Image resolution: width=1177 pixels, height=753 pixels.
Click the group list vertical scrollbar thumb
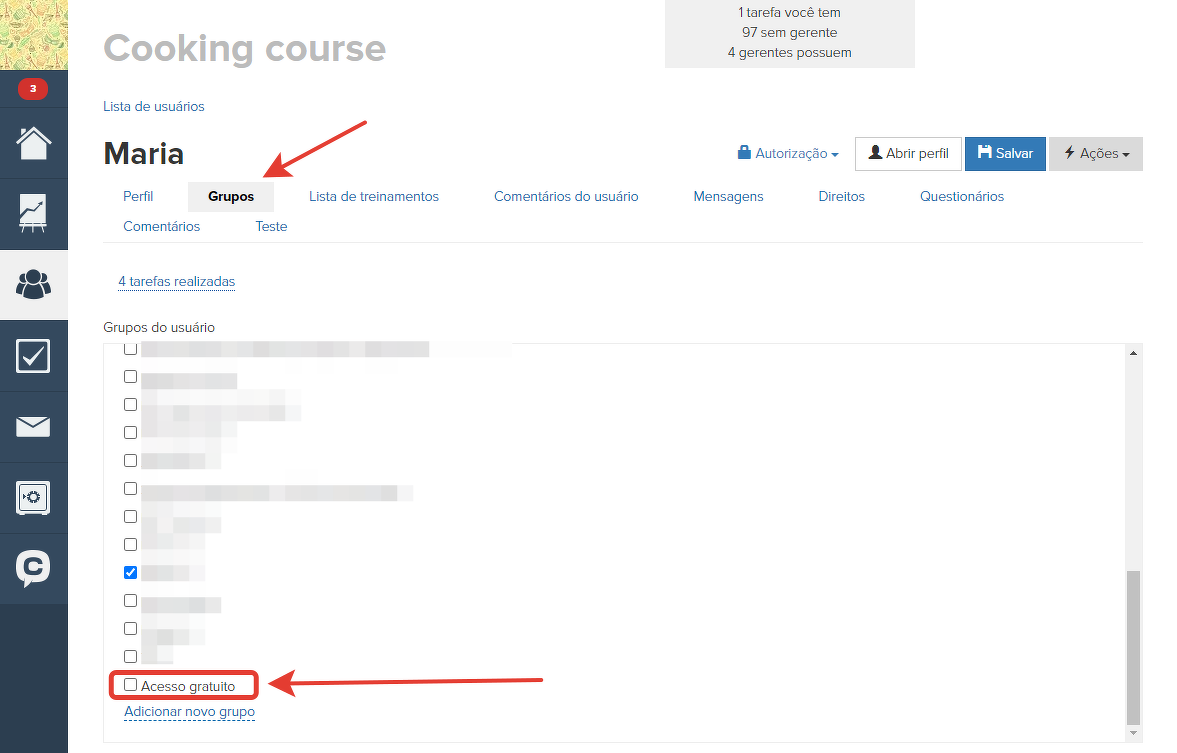1132,646
